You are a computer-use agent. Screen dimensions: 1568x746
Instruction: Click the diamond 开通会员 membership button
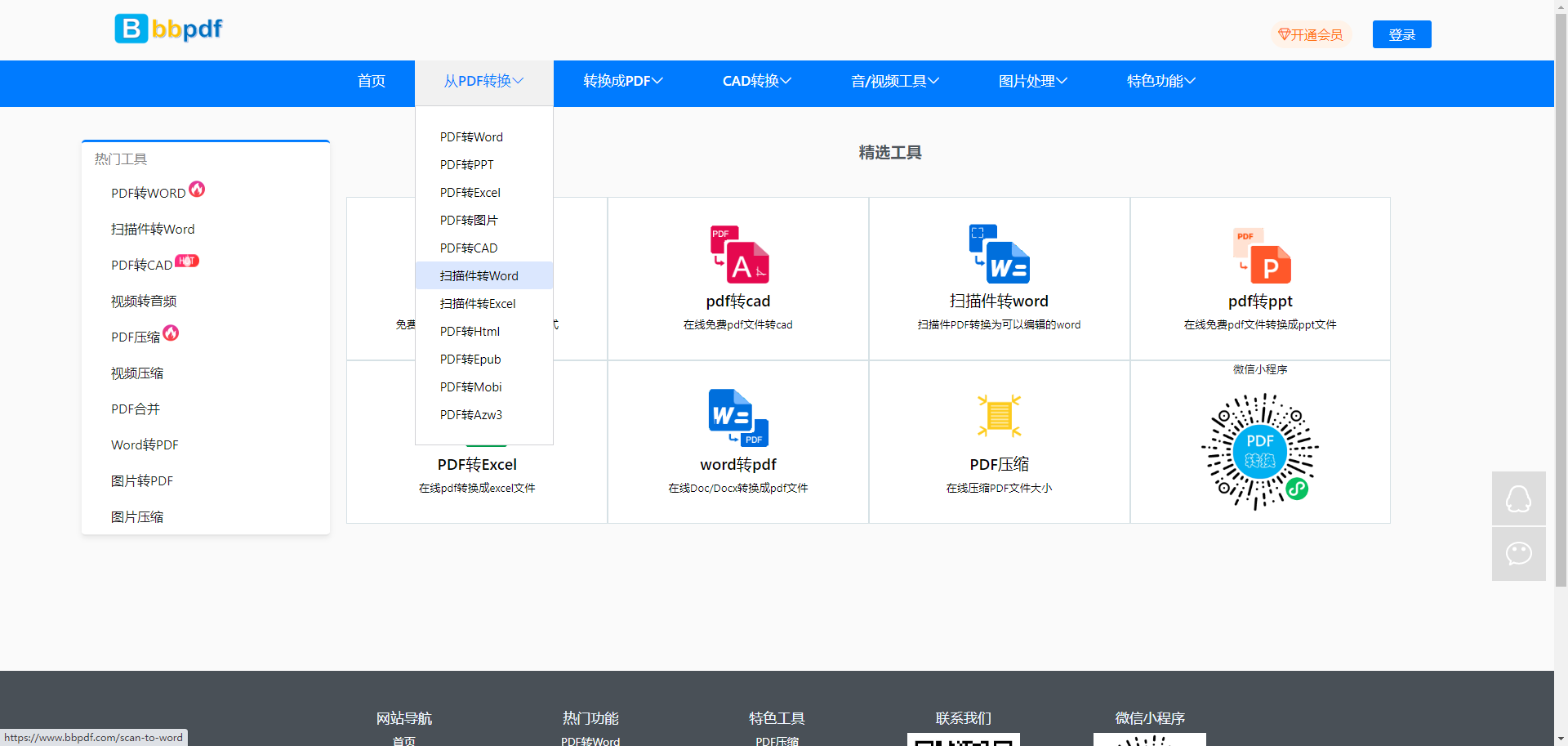[x=1311, y=34]
